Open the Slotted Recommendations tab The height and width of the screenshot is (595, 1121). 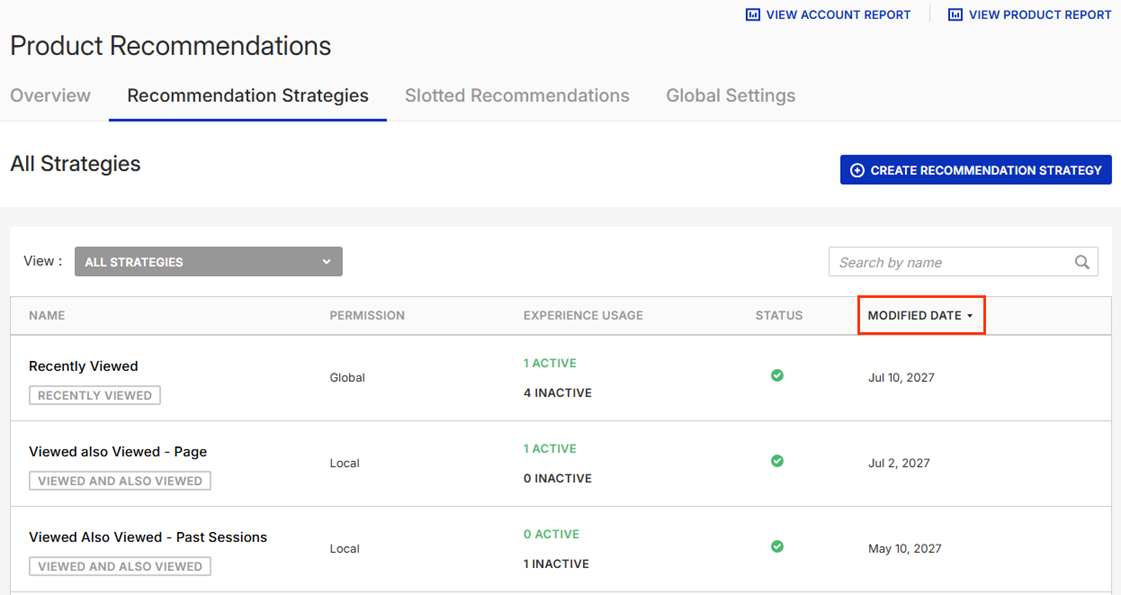[x=517, y=96]
